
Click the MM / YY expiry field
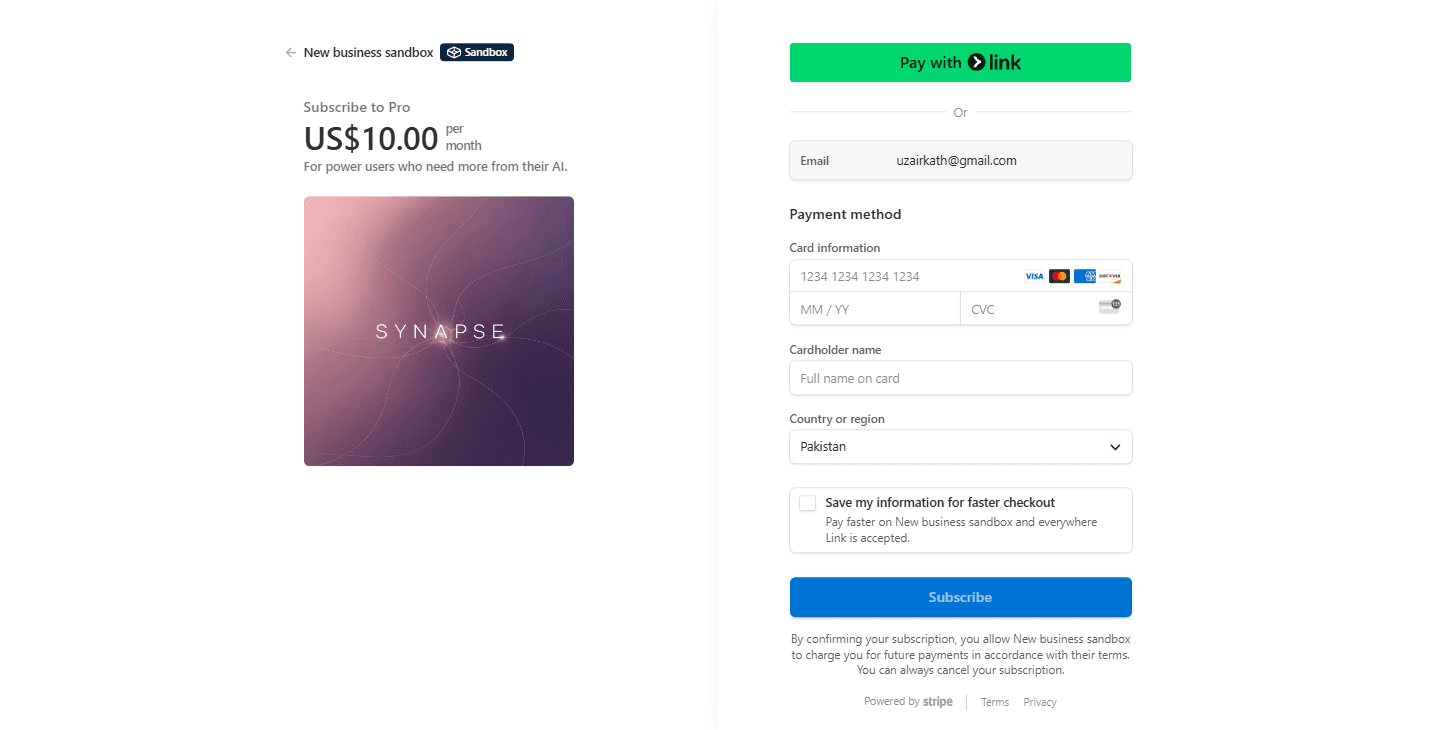coord(874,309)
